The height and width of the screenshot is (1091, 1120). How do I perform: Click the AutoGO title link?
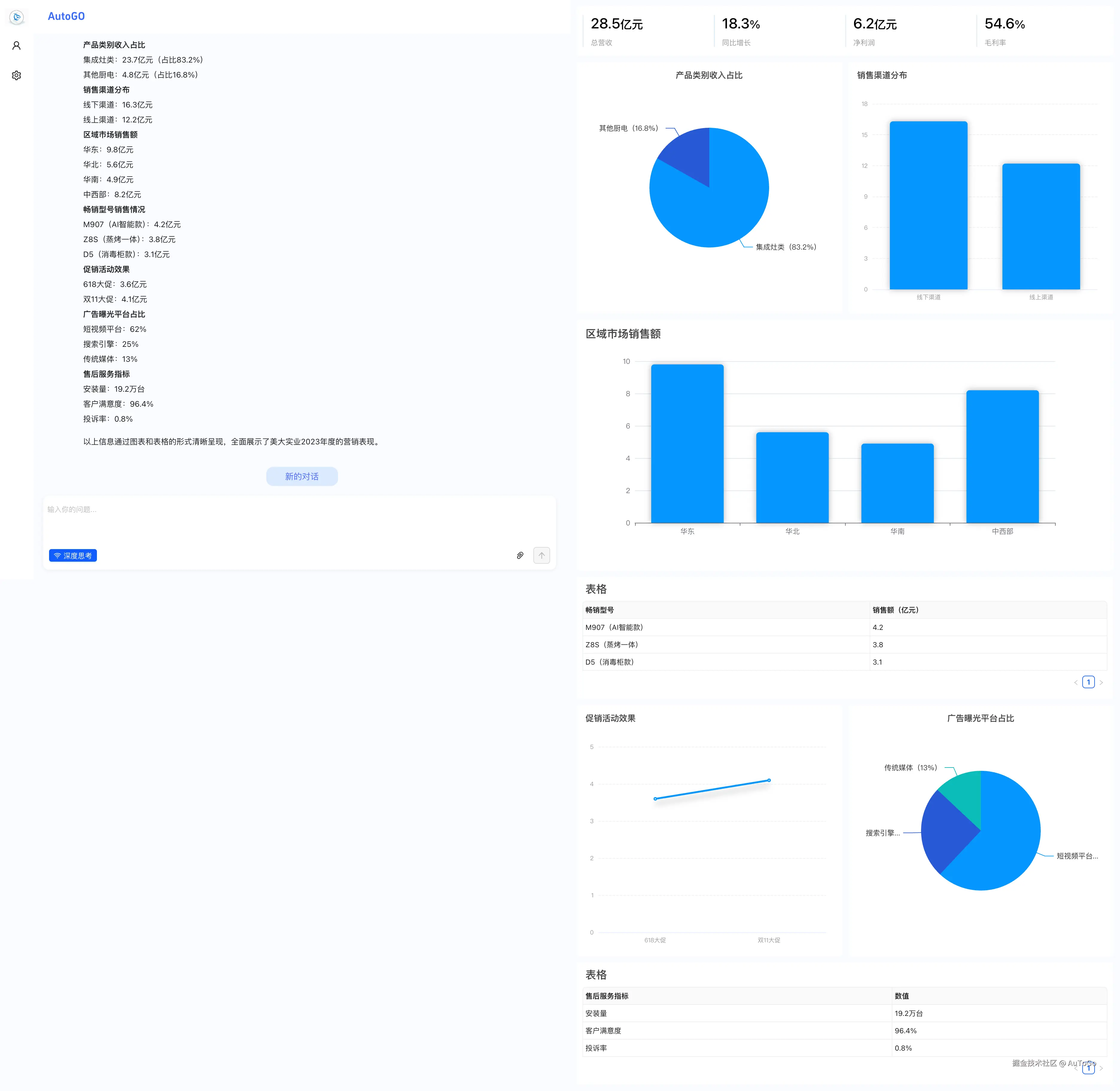click(x=66, y=17)
